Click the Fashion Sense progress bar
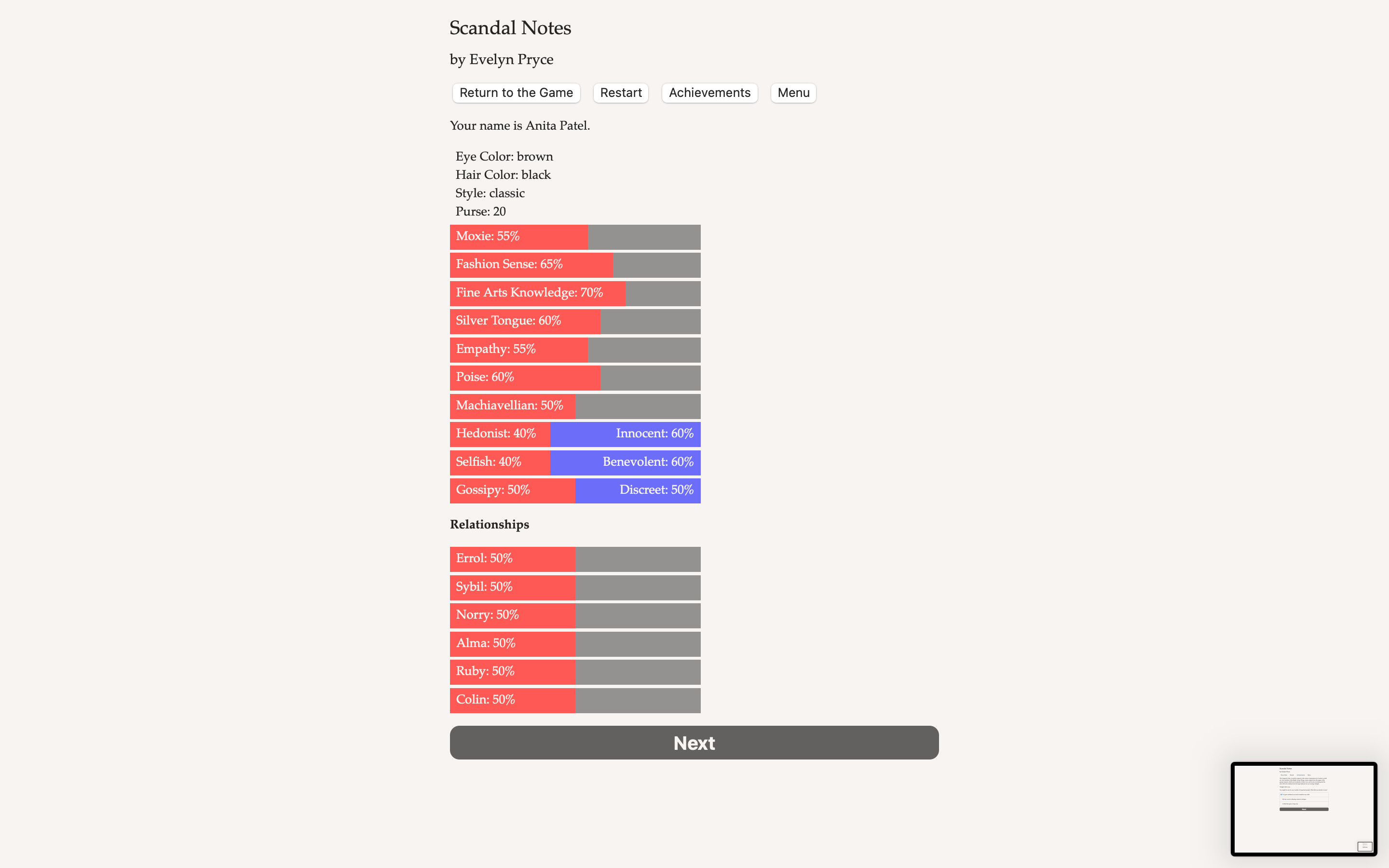 point(574,265)
